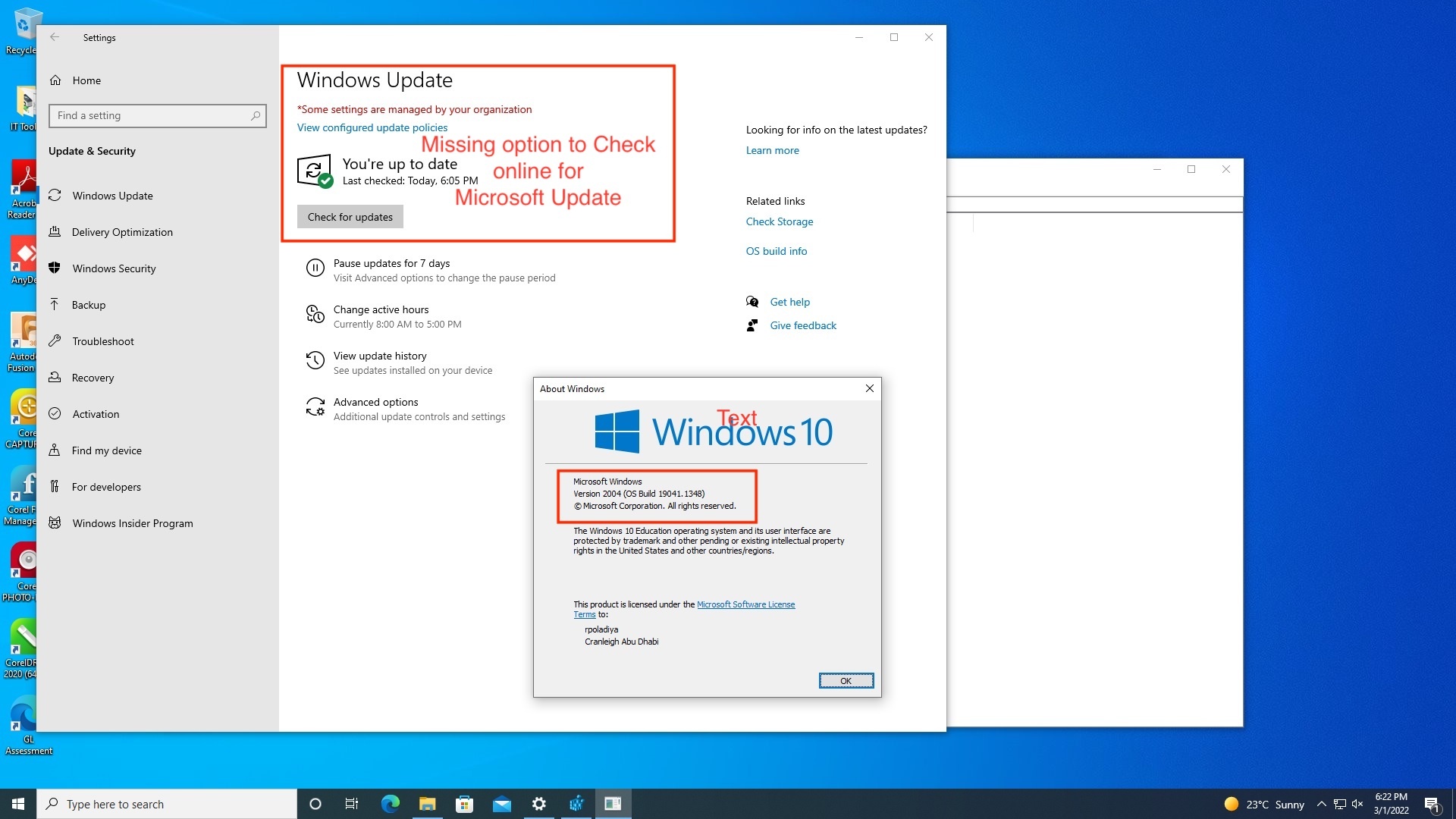Open View configured update policies link

[x=372, y=127]
